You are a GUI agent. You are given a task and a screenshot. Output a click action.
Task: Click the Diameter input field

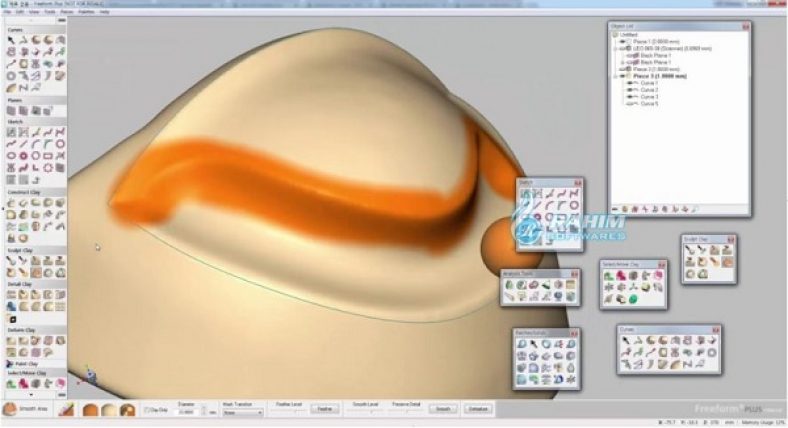click(186, 412)
